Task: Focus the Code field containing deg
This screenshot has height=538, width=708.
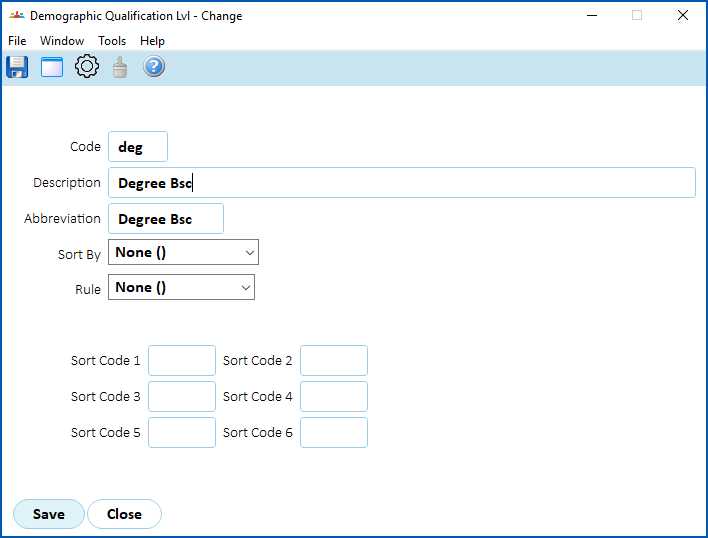Action: pos(138,147)
